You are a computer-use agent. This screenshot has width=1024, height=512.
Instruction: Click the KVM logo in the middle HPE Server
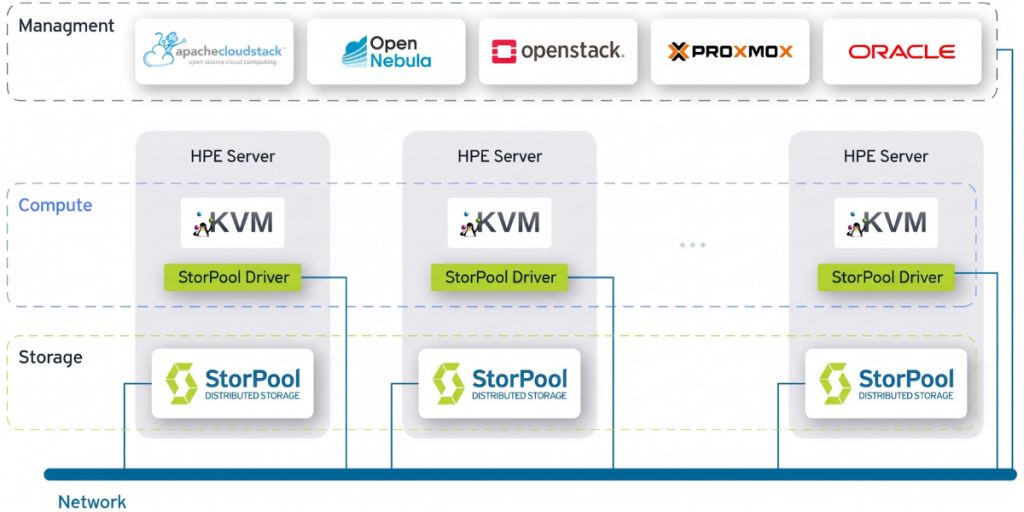point(500,223)
